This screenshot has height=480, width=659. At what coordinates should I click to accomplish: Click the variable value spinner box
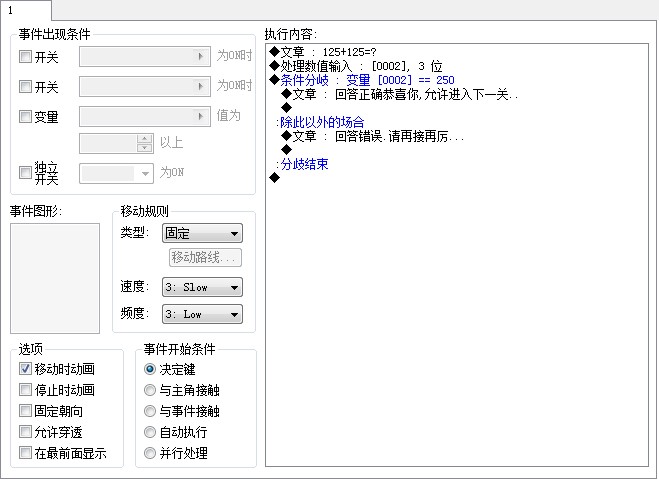[x=116, y=143]
